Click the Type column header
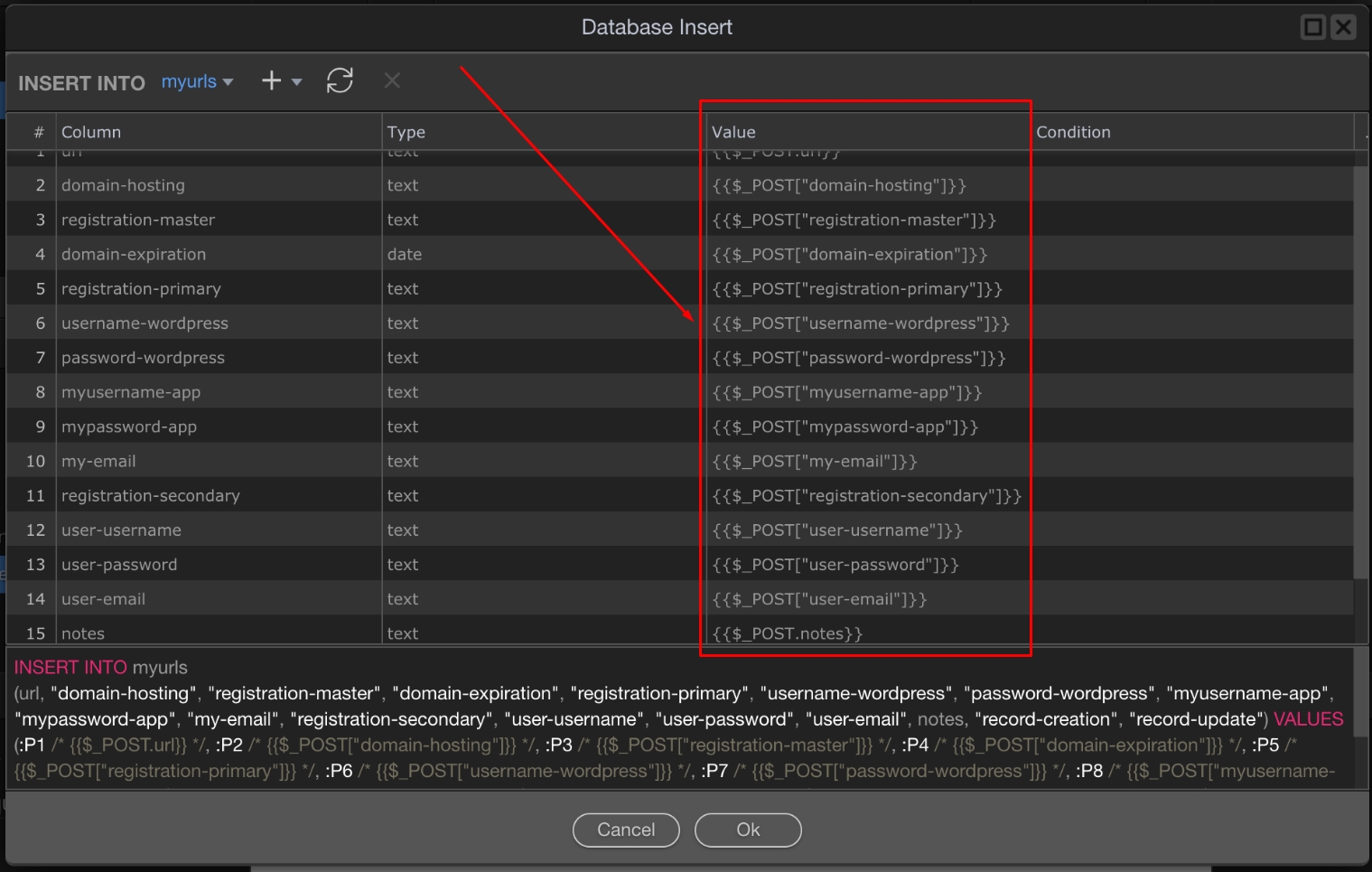This screenshot has height=872, width=1372. coord(406,132)
